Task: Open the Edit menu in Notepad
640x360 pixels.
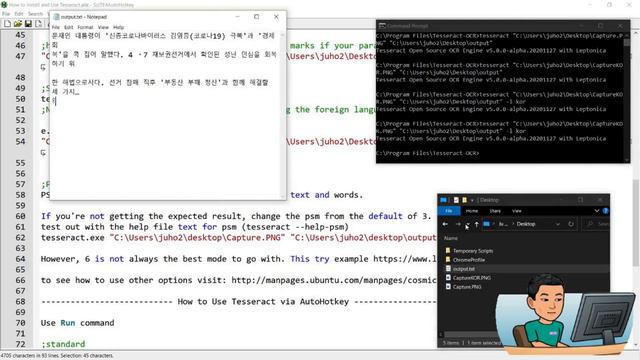Action: point(69,27)
